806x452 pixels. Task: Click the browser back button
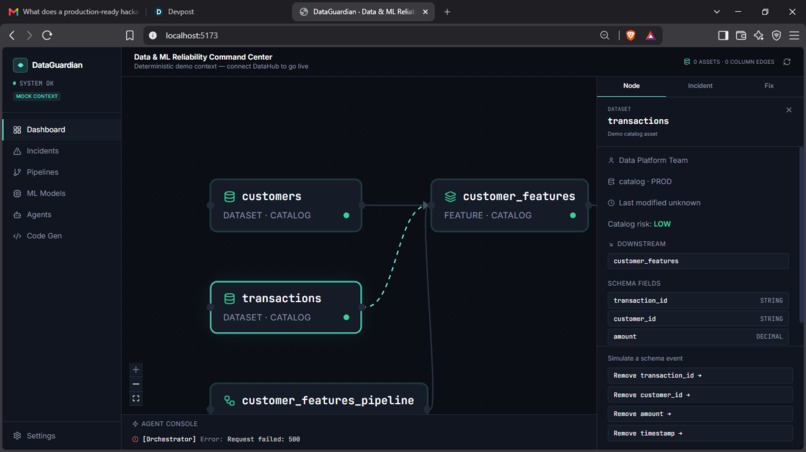(x=12, y=35)
